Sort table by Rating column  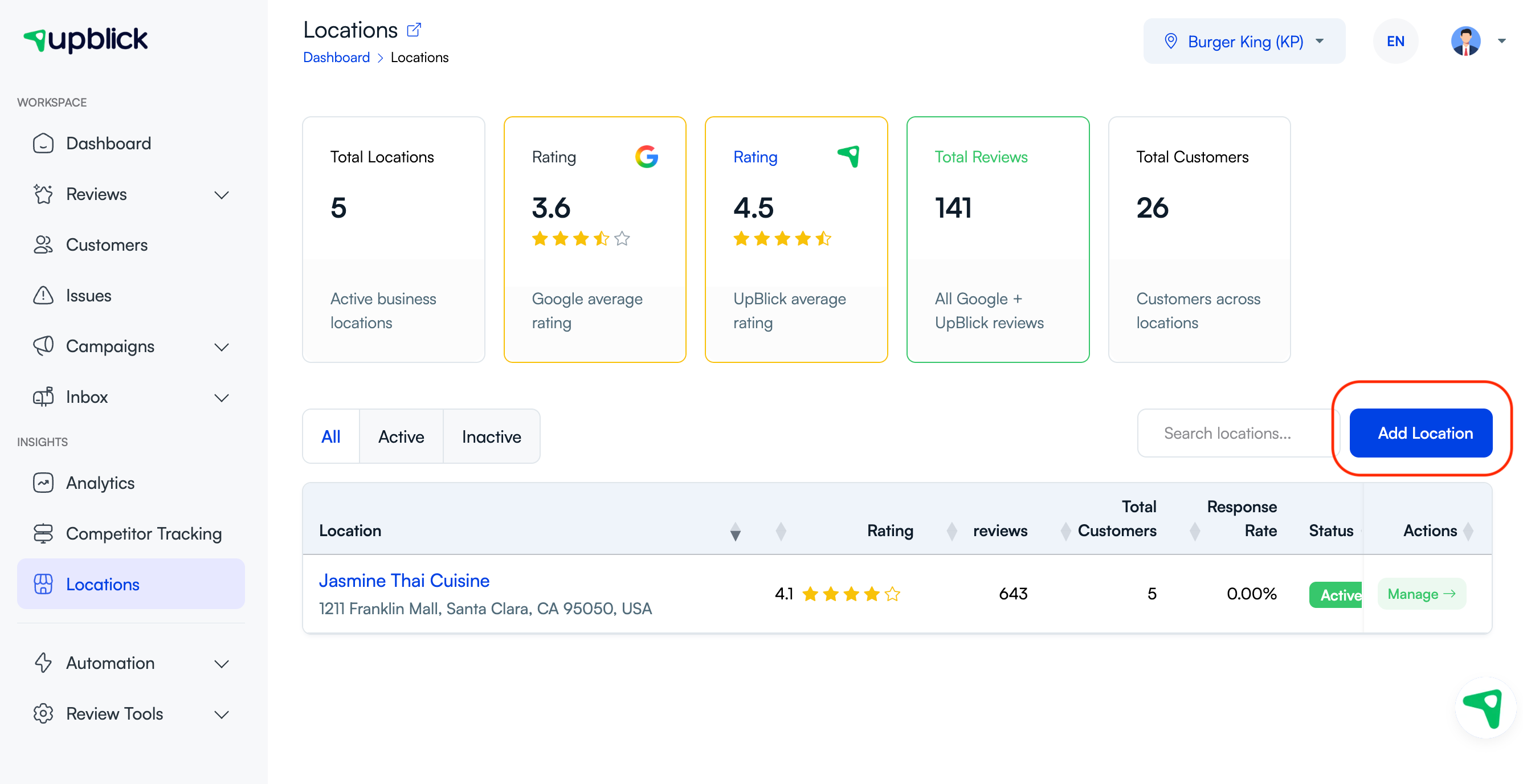coord(781,531)
